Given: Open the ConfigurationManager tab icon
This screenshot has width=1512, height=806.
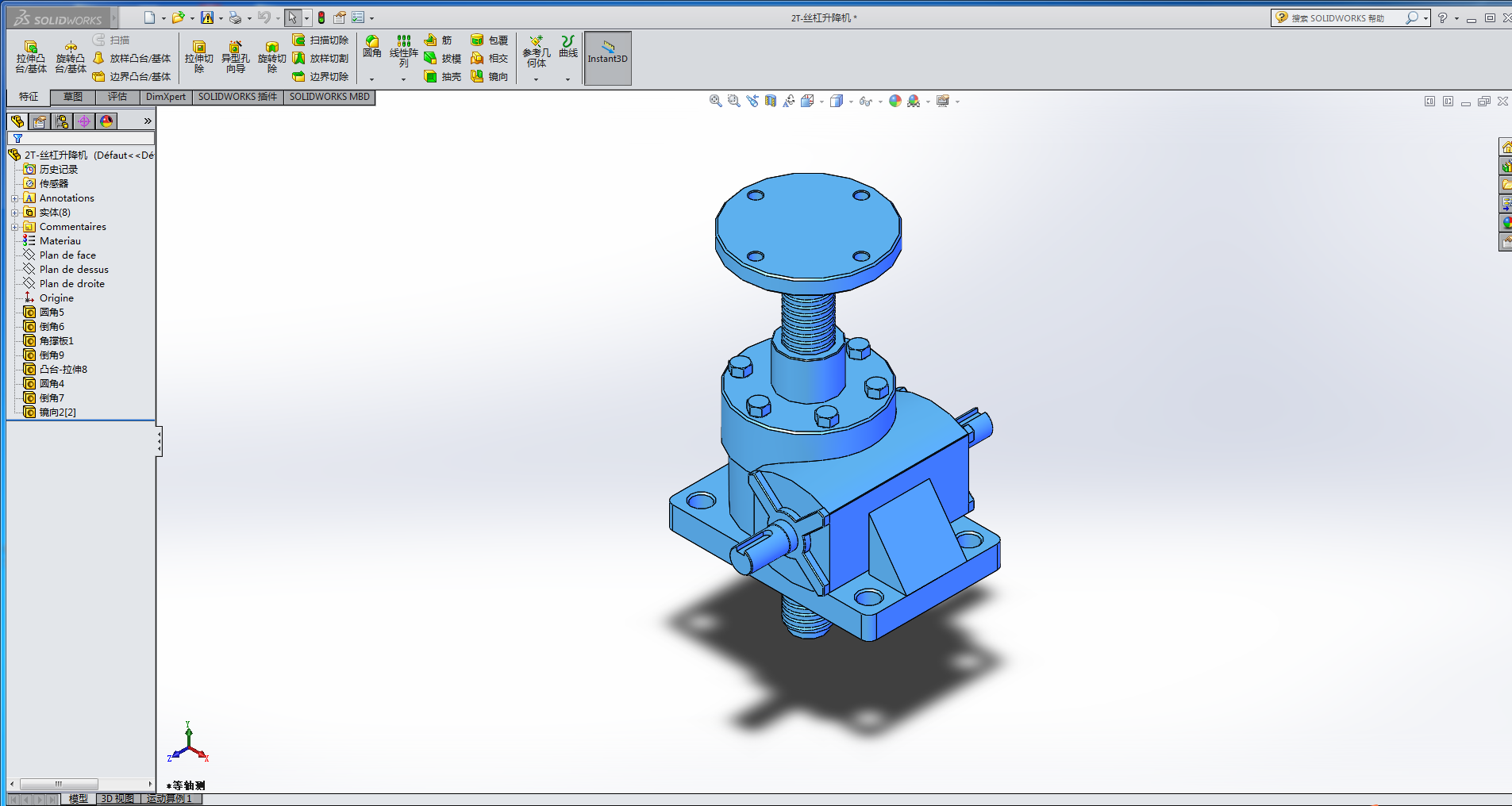Looking at the screenshot, I should point(62,121).
